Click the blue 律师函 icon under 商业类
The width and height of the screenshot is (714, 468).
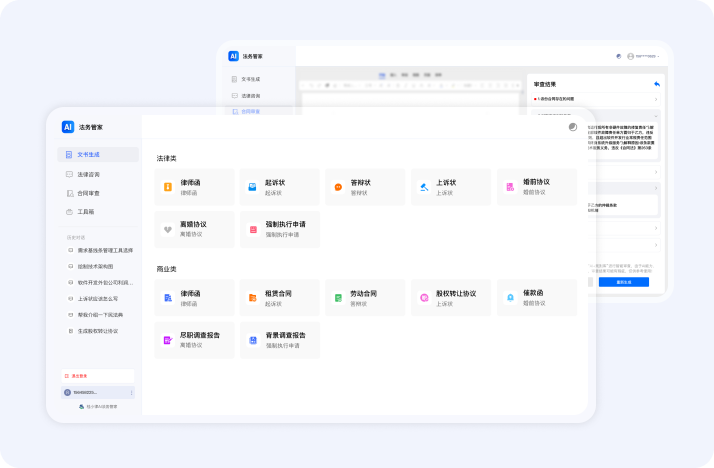click(168, 298)
